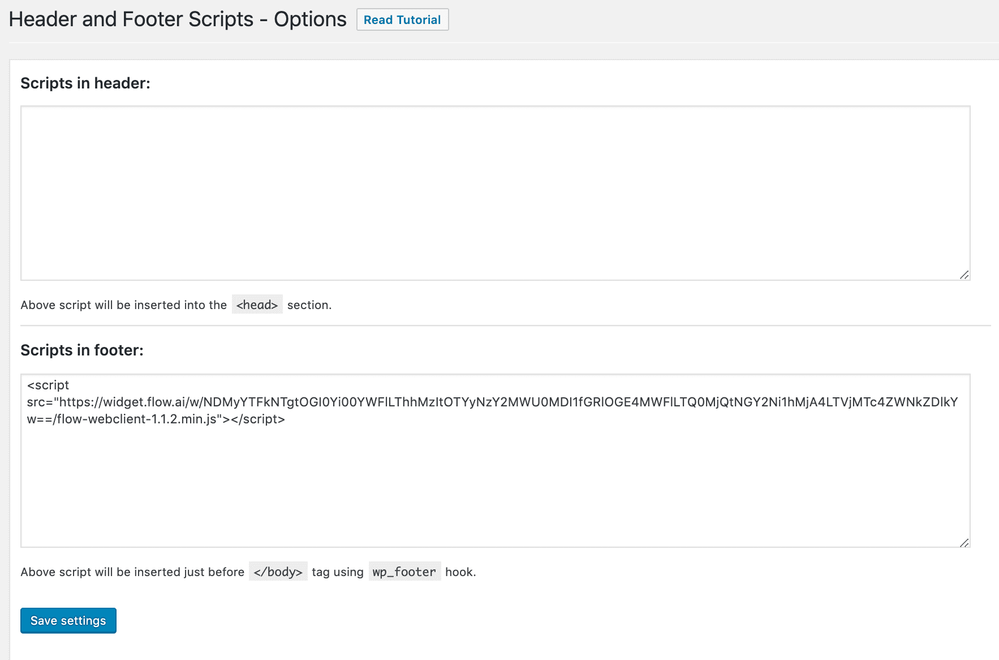Click the page title 'Header and Footer Scripts - Options'

coord(178,19)
